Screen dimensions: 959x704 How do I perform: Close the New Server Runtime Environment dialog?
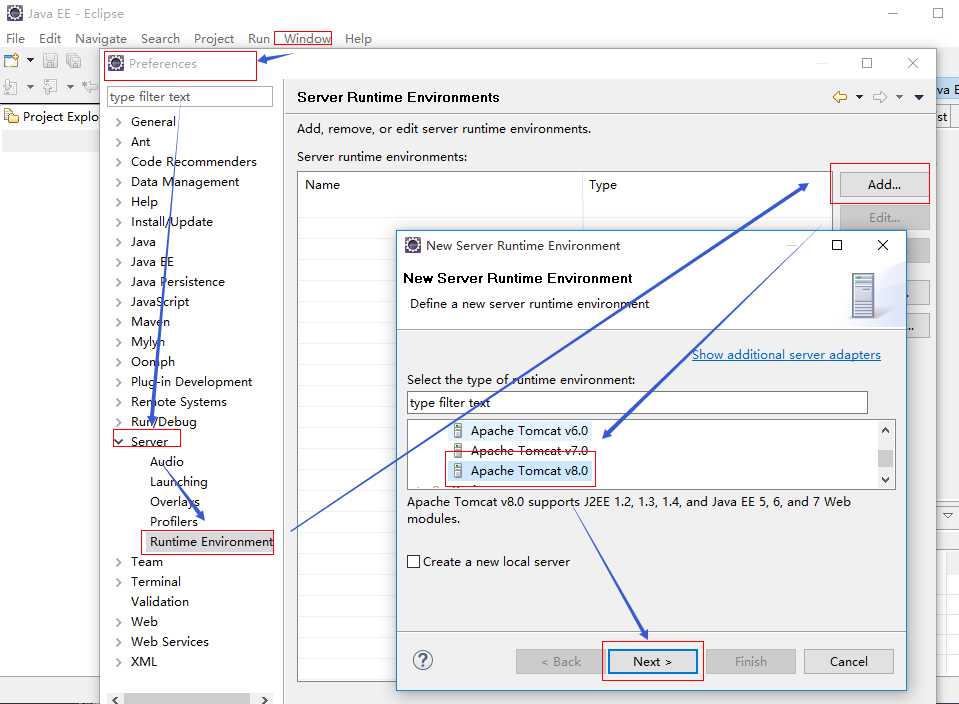(883, 245)
